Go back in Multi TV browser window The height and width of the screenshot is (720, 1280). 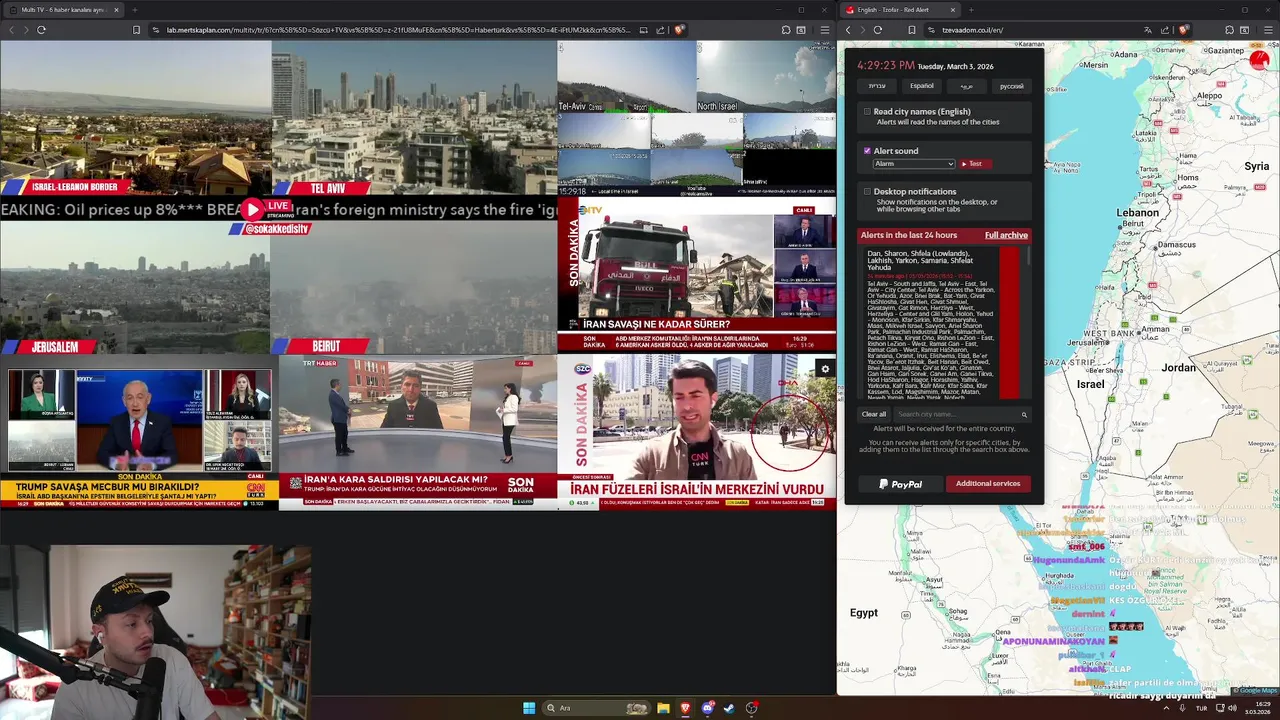[x=11, y=30]
